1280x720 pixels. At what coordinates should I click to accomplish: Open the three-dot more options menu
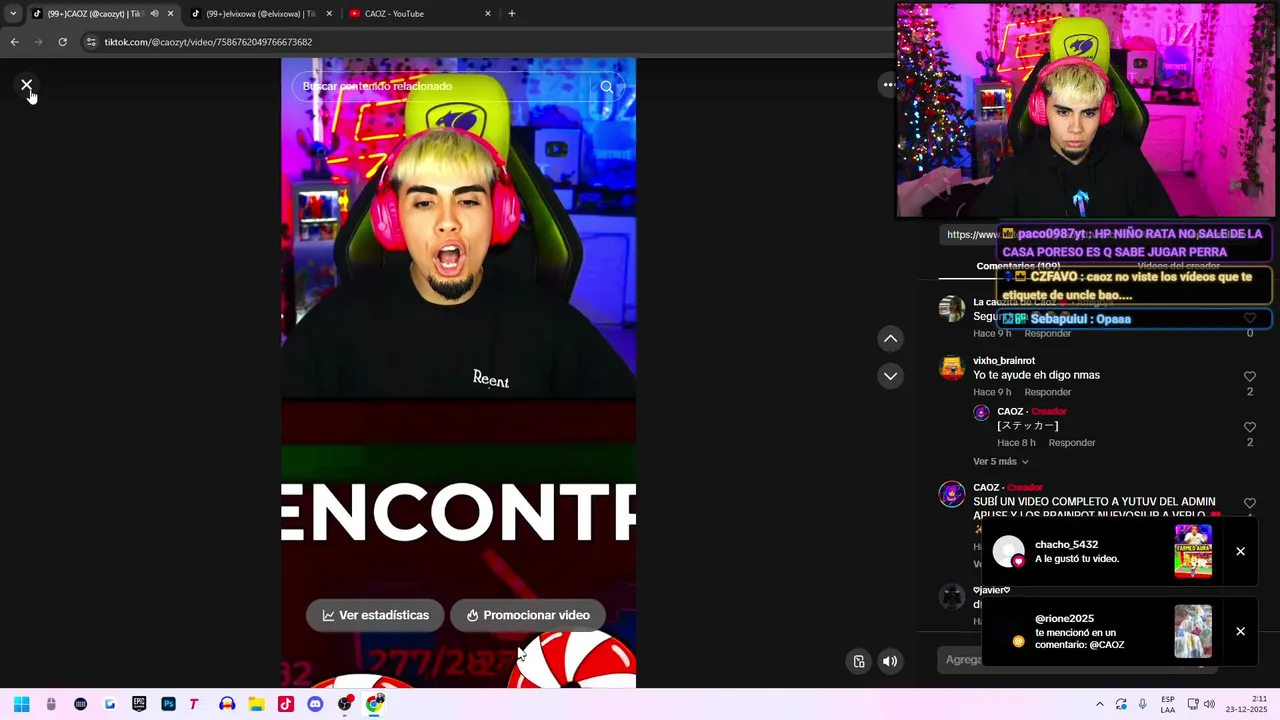coord(888,85)
